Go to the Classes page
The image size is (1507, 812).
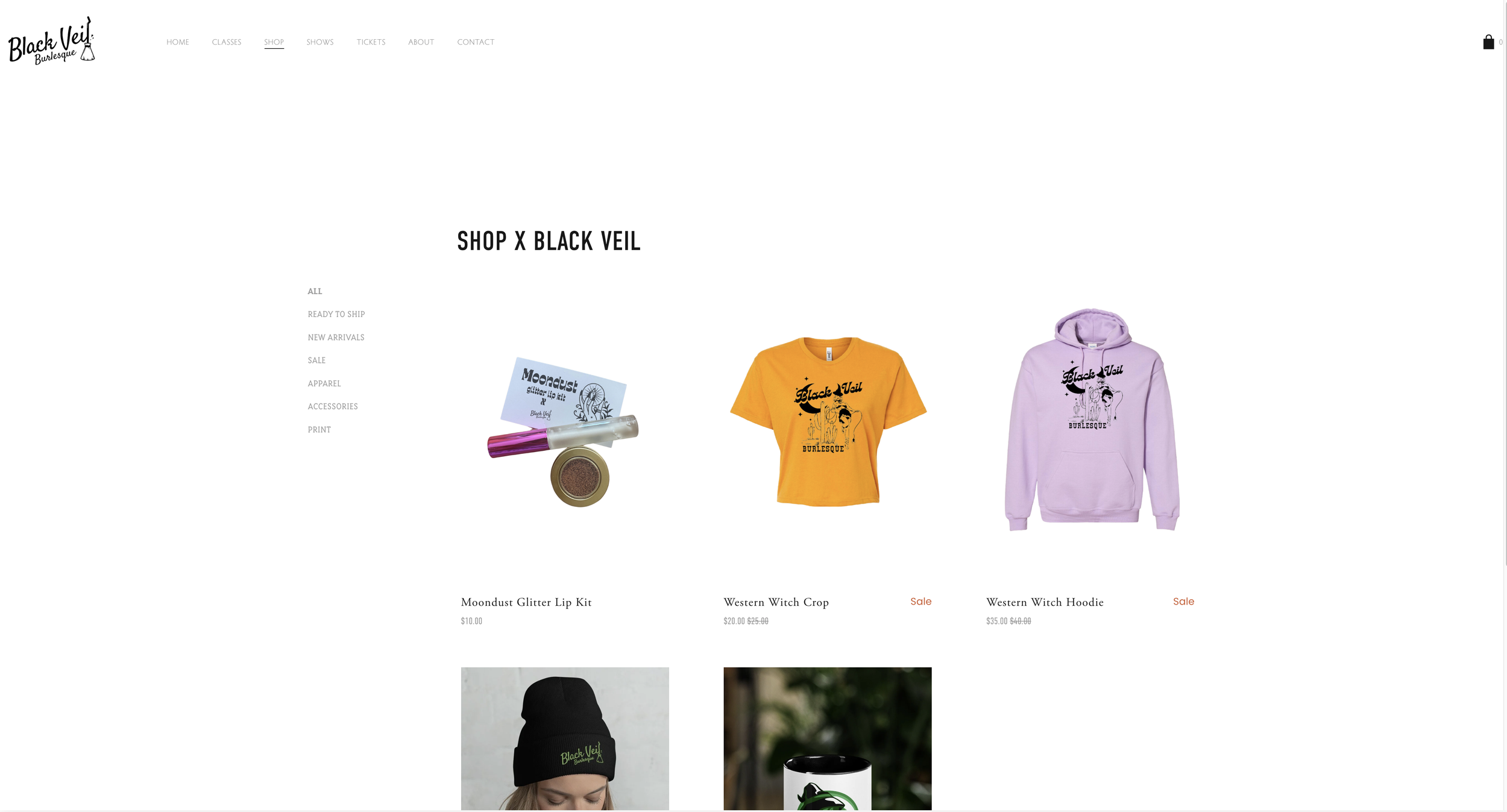pyautogui.click(x=227, y=42)
